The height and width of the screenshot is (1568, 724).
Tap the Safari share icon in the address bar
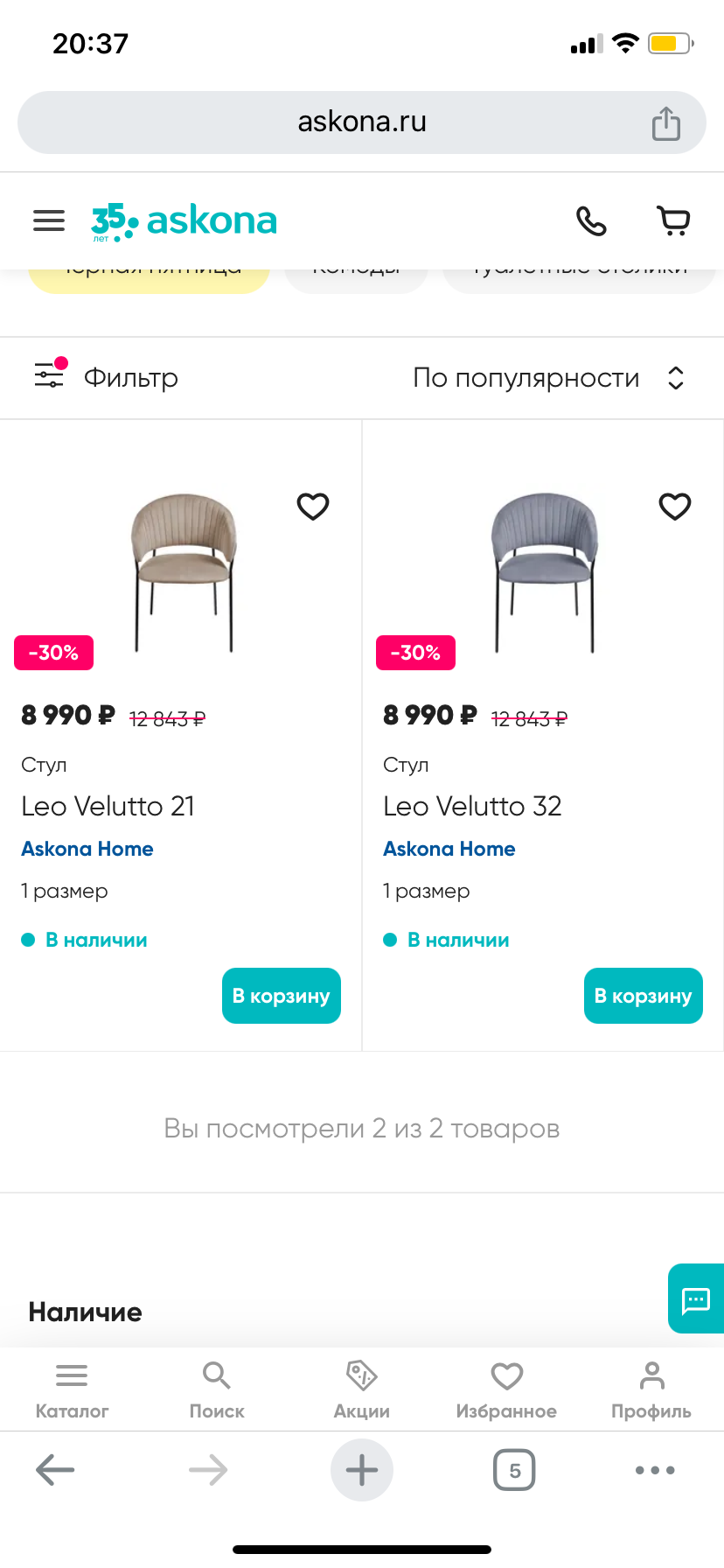click(x=665, y=123)
